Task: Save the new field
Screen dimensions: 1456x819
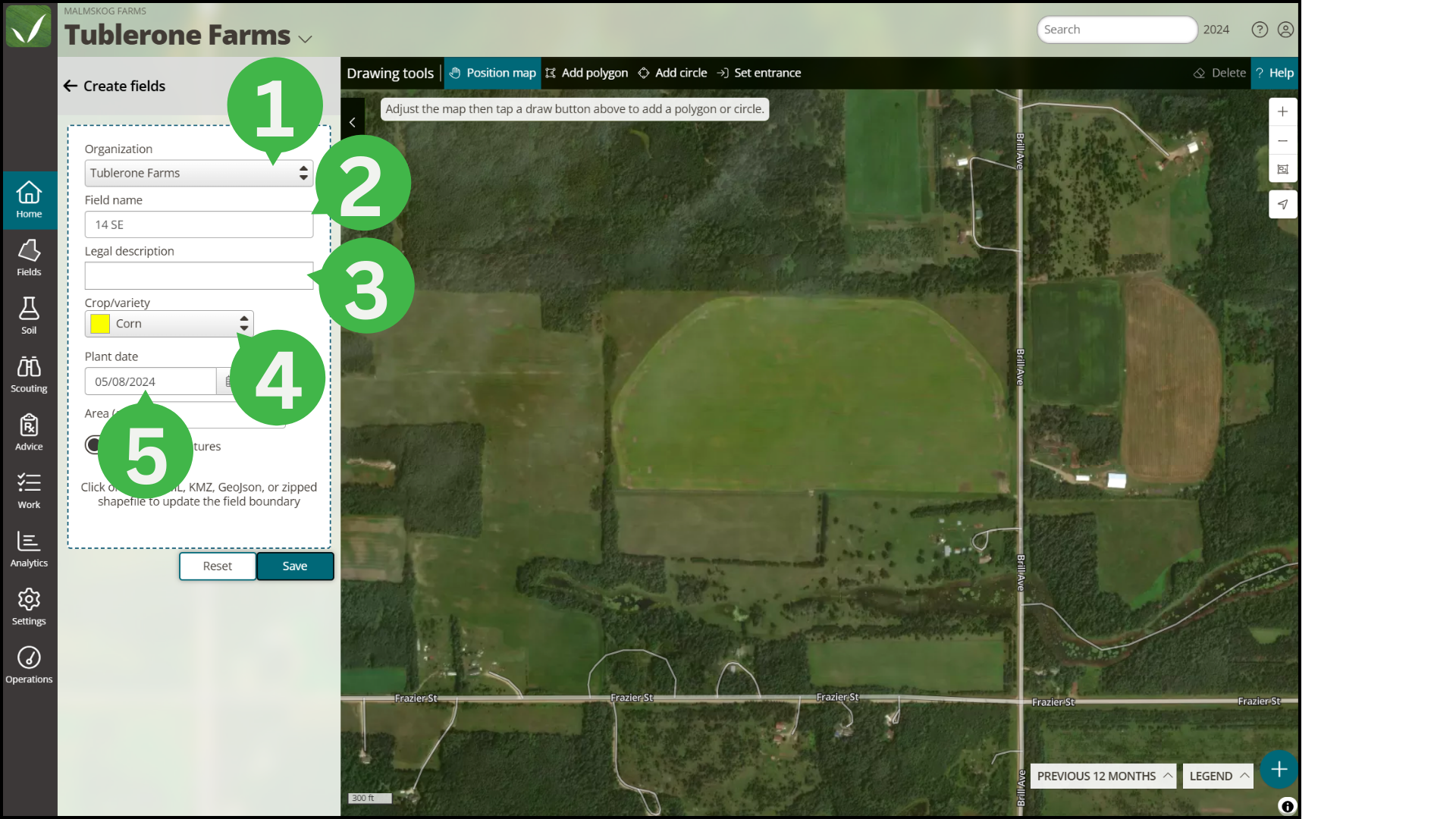Action: (295, 566)
